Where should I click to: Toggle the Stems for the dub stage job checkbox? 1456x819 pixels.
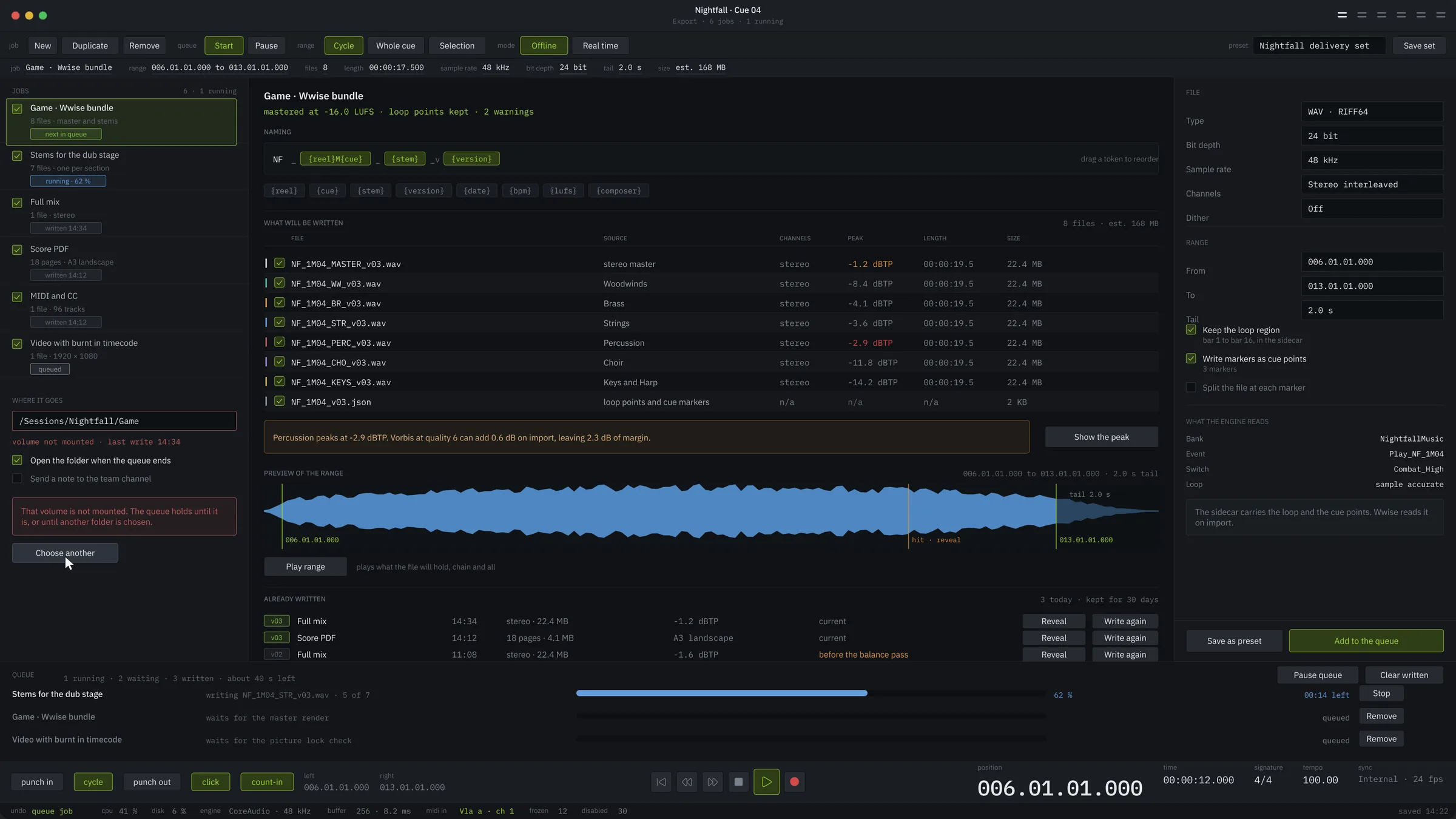[17, 156]
